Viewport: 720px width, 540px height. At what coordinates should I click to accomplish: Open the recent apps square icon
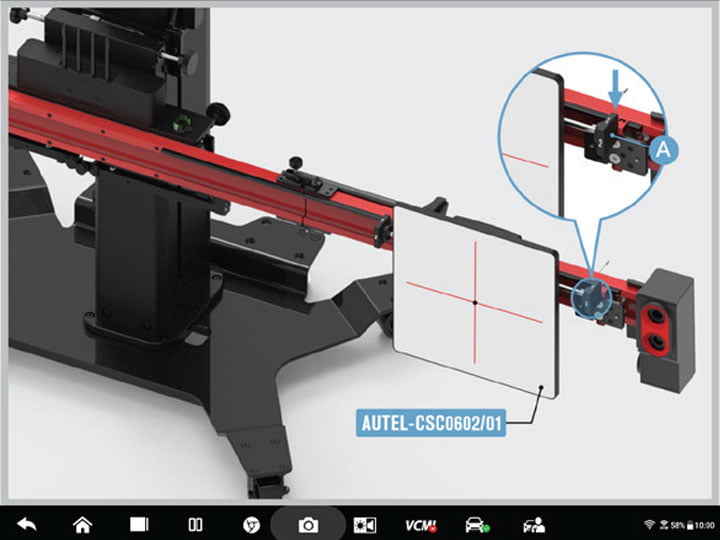(139, 524)
